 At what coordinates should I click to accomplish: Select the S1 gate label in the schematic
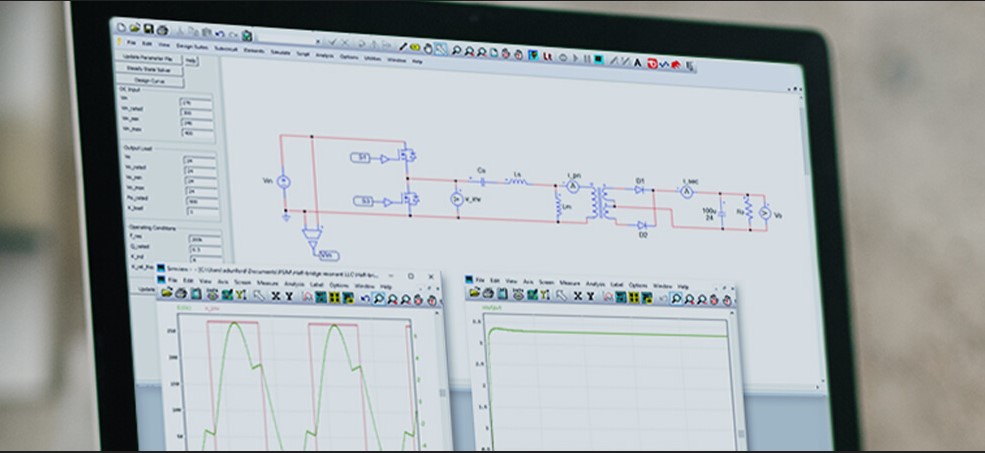coord(360,158)
